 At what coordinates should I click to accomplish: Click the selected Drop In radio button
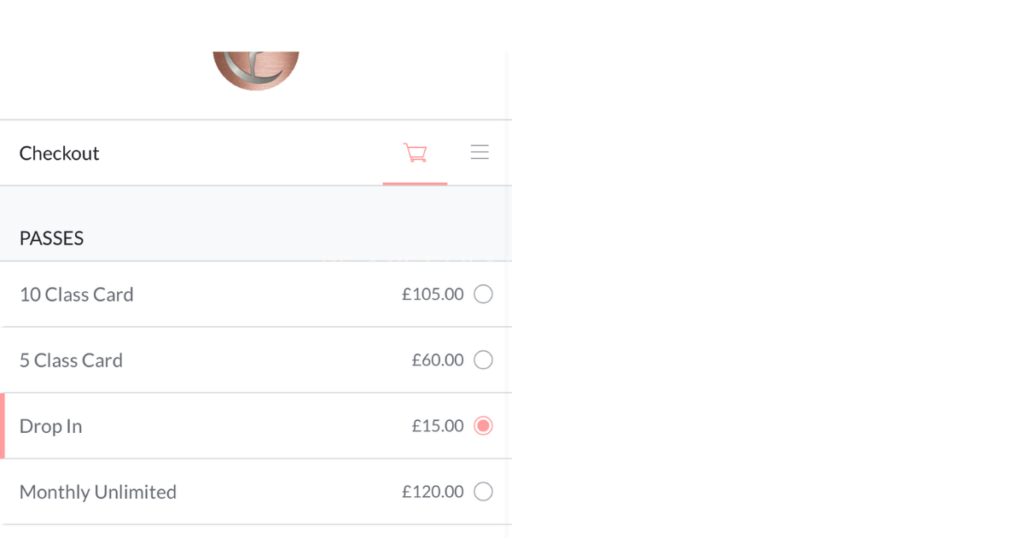tap(483, 426)
